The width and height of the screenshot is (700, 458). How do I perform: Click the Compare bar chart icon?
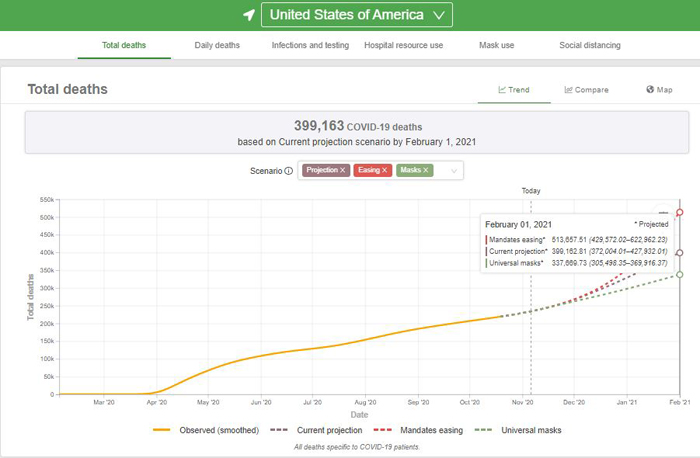(568, 90)
